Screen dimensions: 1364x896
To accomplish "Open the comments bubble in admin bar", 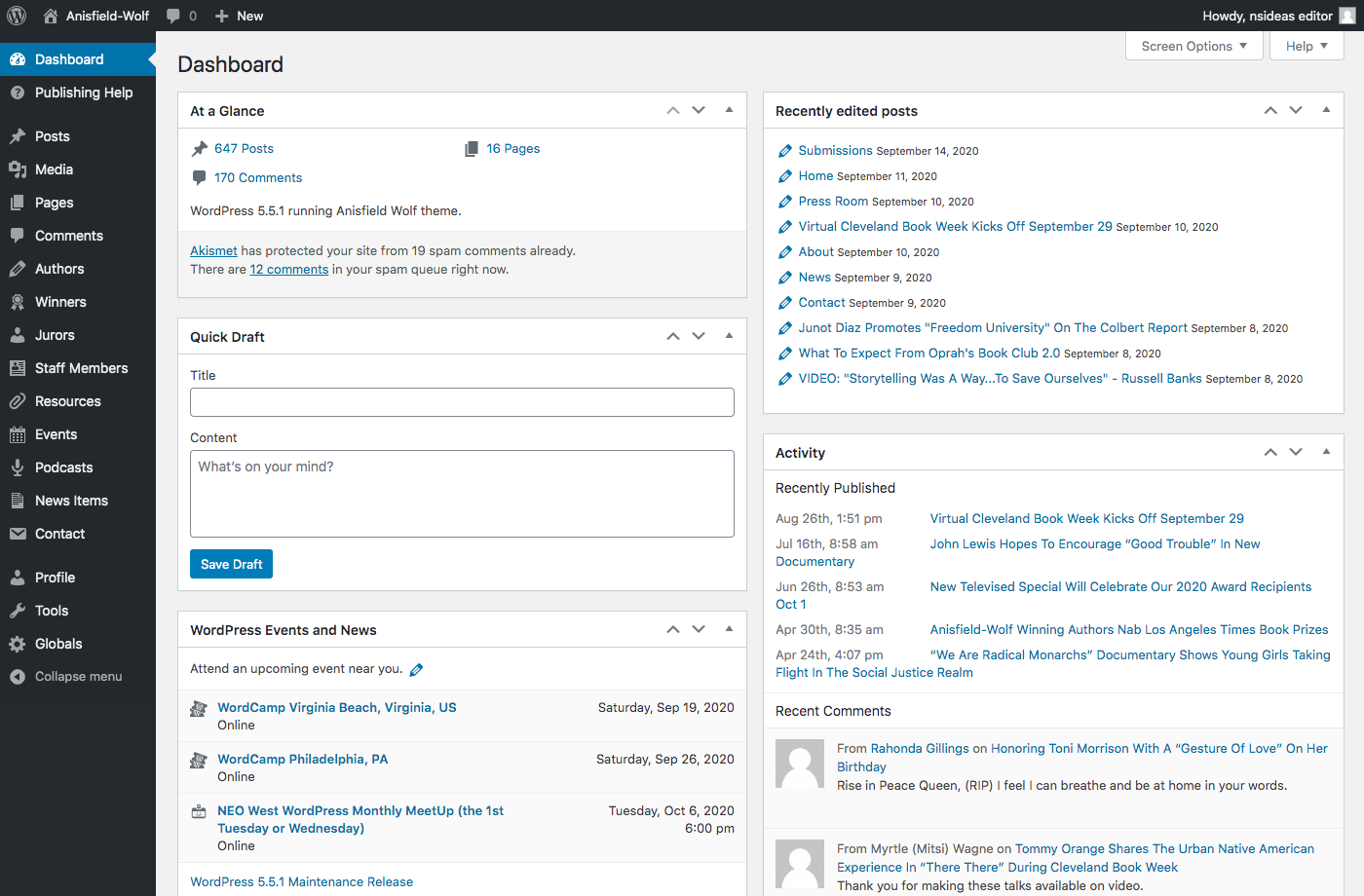I will coord(173,16).
